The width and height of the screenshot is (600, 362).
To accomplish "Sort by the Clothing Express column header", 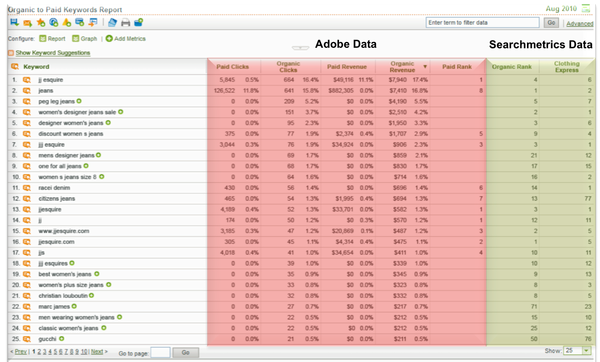I will 567,67.
